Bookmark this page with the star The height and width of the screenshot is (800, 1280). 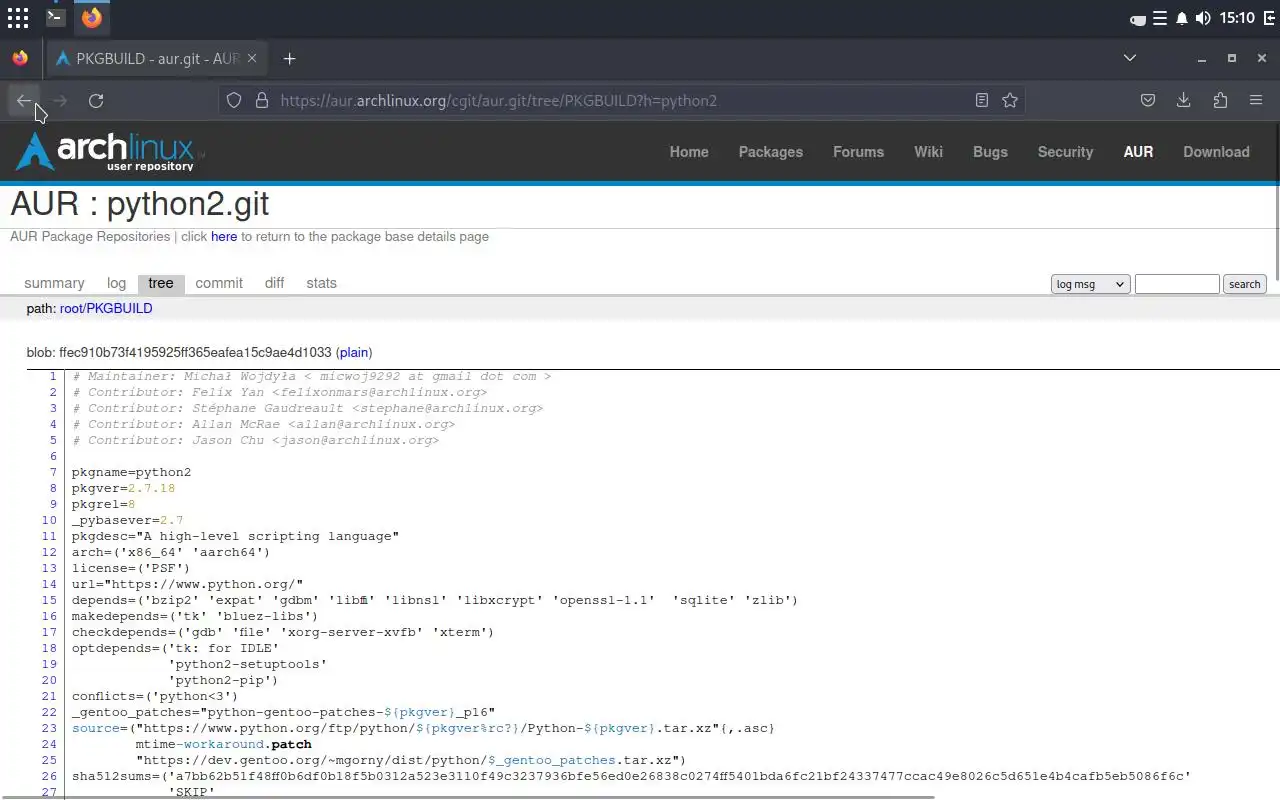coord(1010,100)
